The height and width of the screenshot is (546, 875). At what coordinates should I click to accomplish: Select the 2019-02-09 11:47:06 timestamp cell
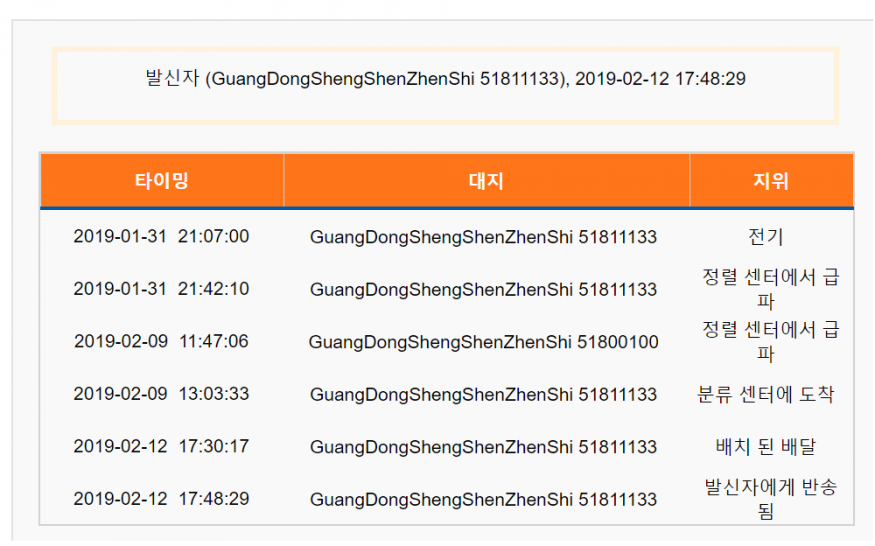point(161,342)
